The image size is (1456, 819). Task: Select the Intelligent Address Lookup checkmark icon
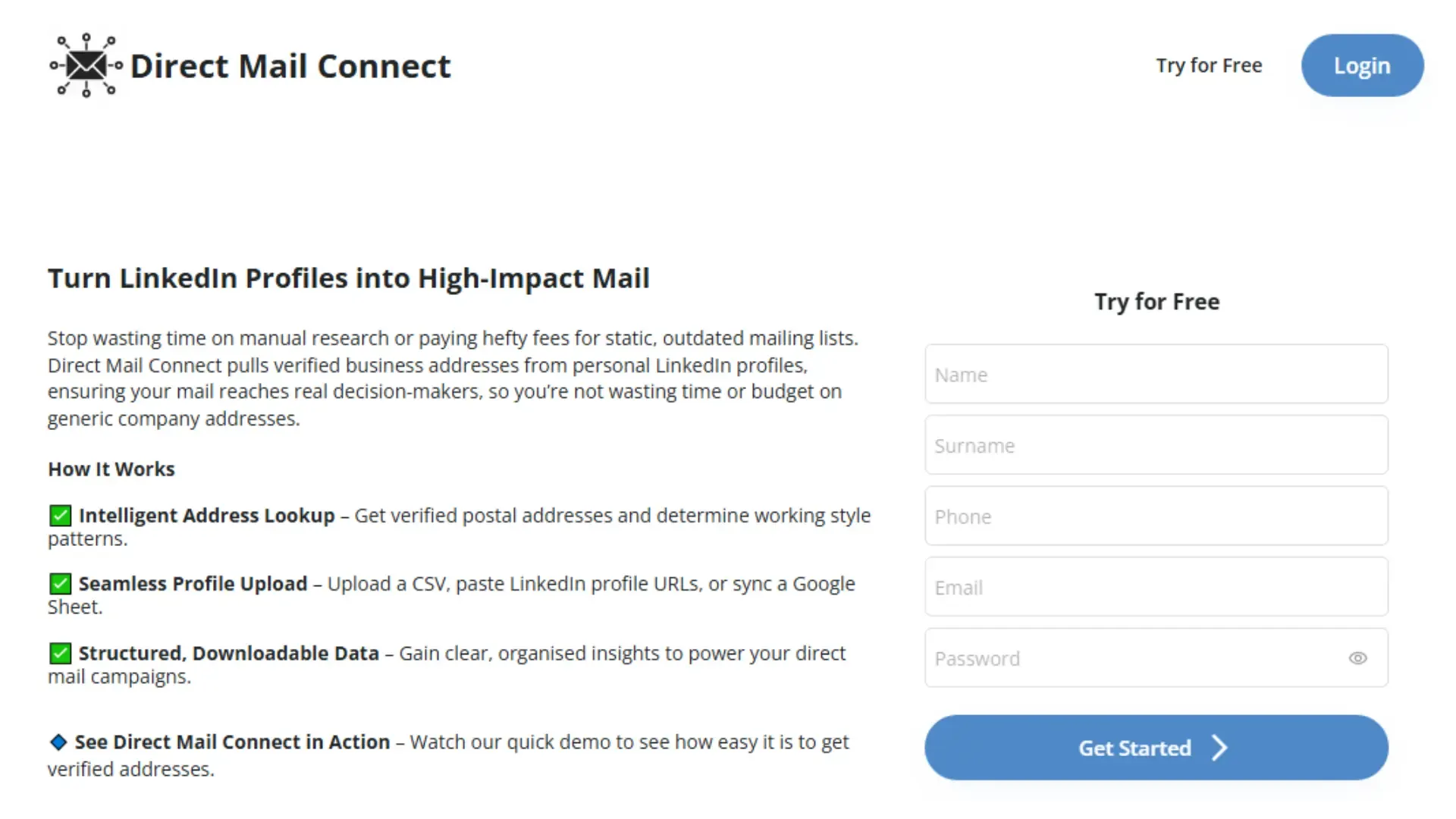point(60,515)
